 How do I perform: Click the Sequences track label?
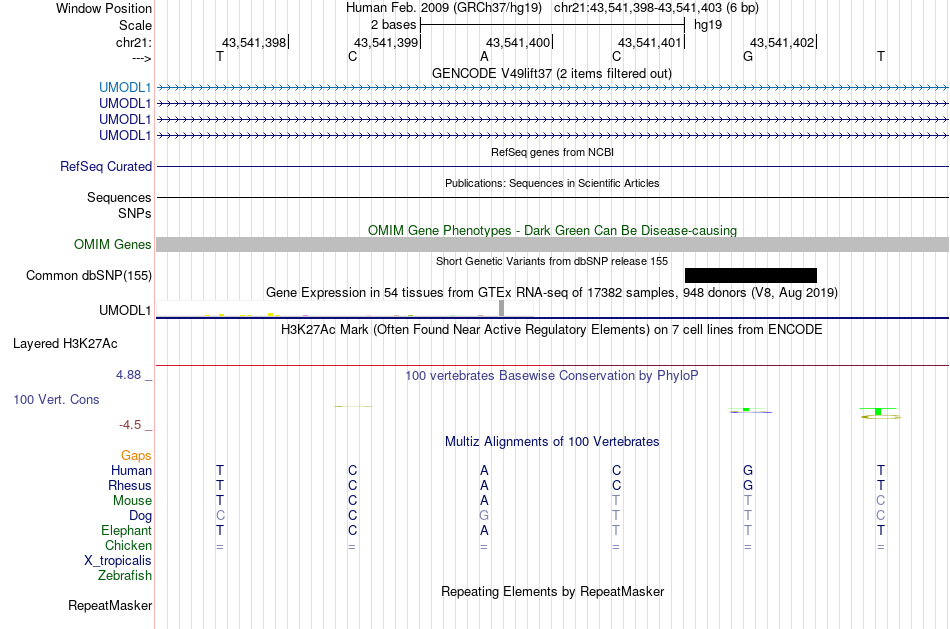click(x=119, y=198)
